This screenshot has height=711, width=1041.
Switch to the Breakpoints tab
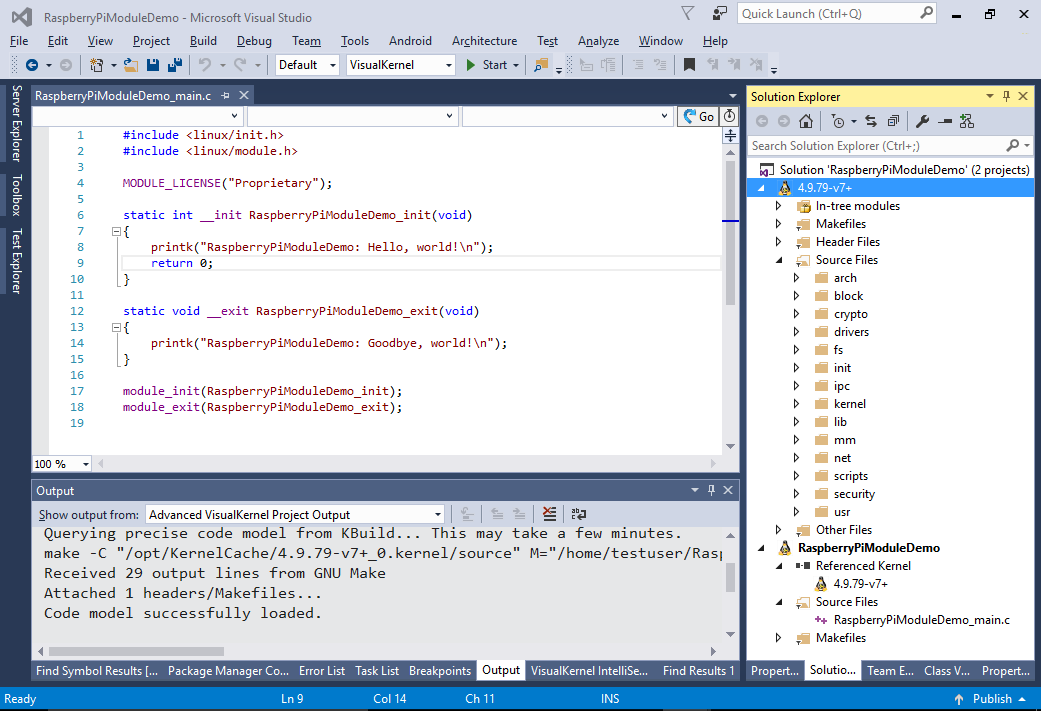440,671
